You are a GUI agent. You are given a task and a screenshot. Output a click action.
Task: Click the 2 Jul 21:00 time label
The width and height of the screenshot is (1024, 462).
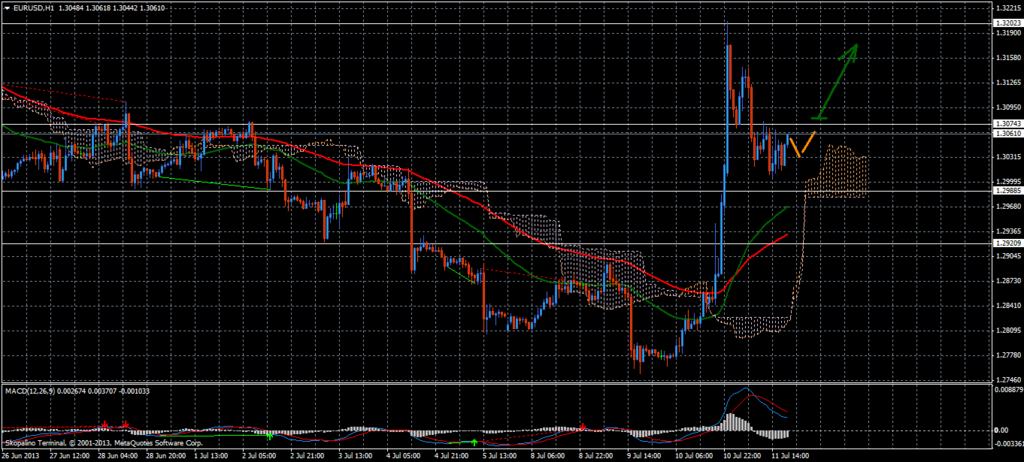(x=309, y=456)
